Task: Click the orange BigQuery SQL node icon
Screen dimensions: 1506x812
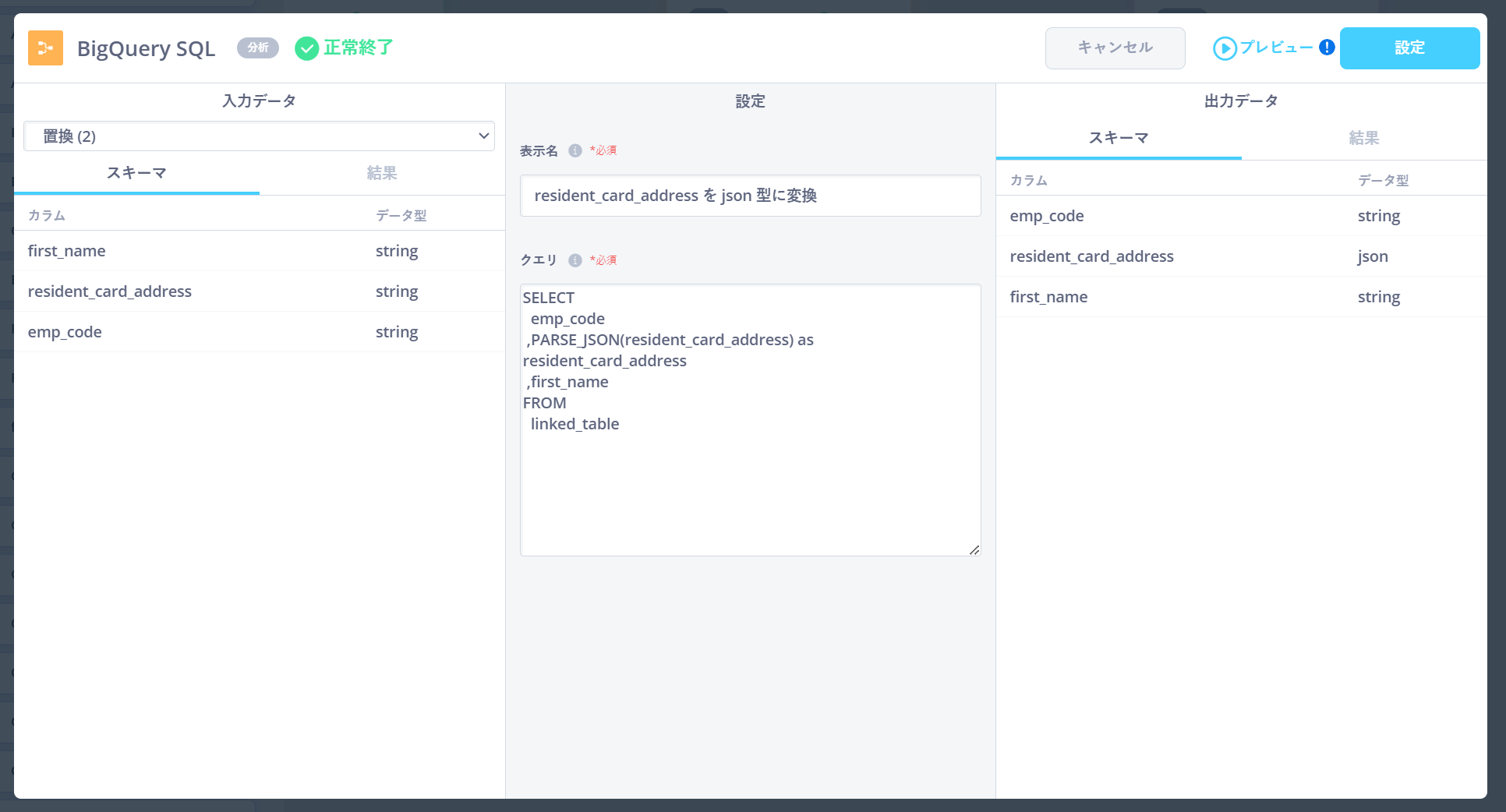Action: pyautogui.click(x=45, y=48)
